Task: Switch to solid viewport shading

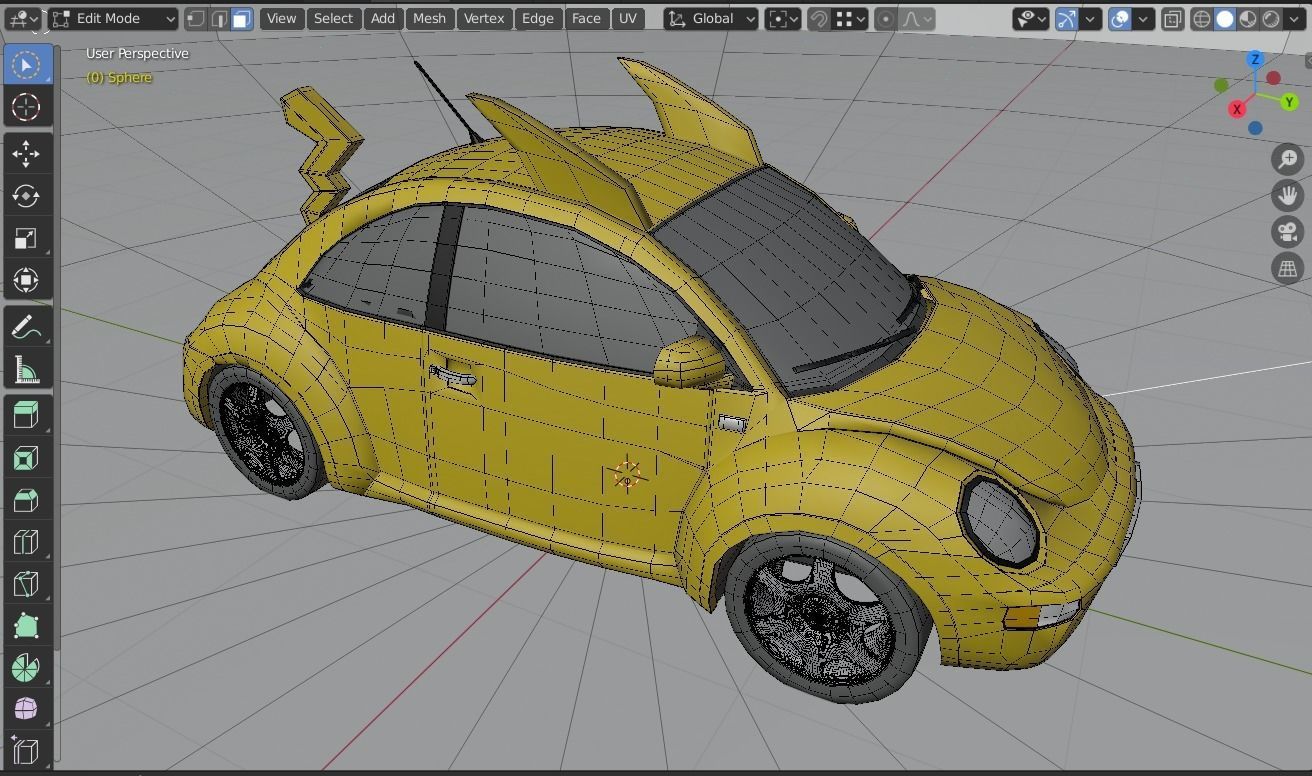Action: 1225,18
